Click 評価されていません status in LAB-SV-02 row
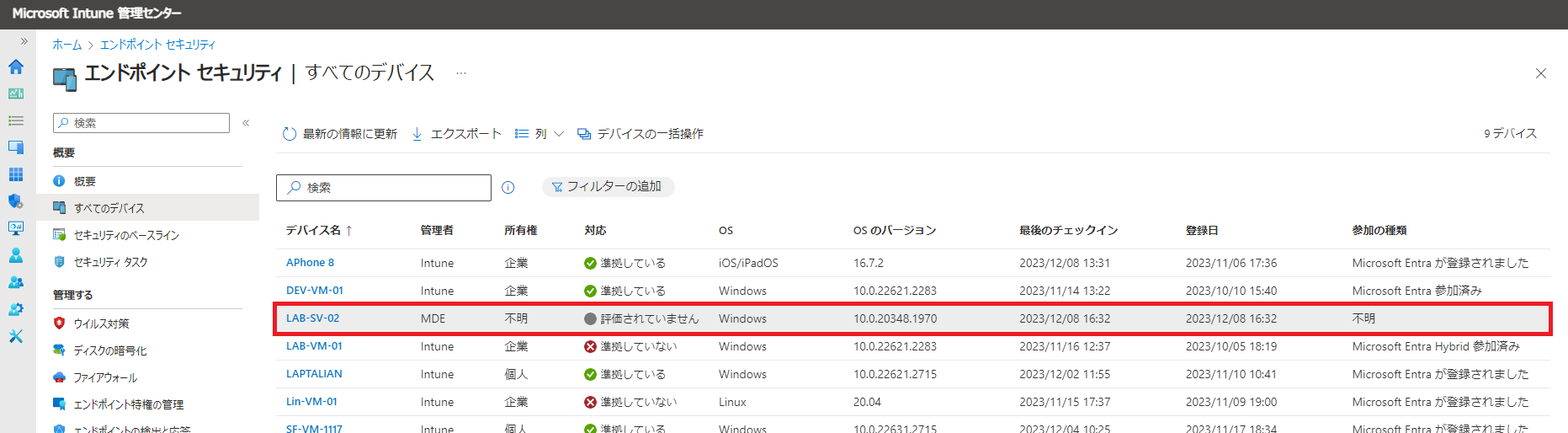The image size is (1568, 433). (x=641, y=318)
